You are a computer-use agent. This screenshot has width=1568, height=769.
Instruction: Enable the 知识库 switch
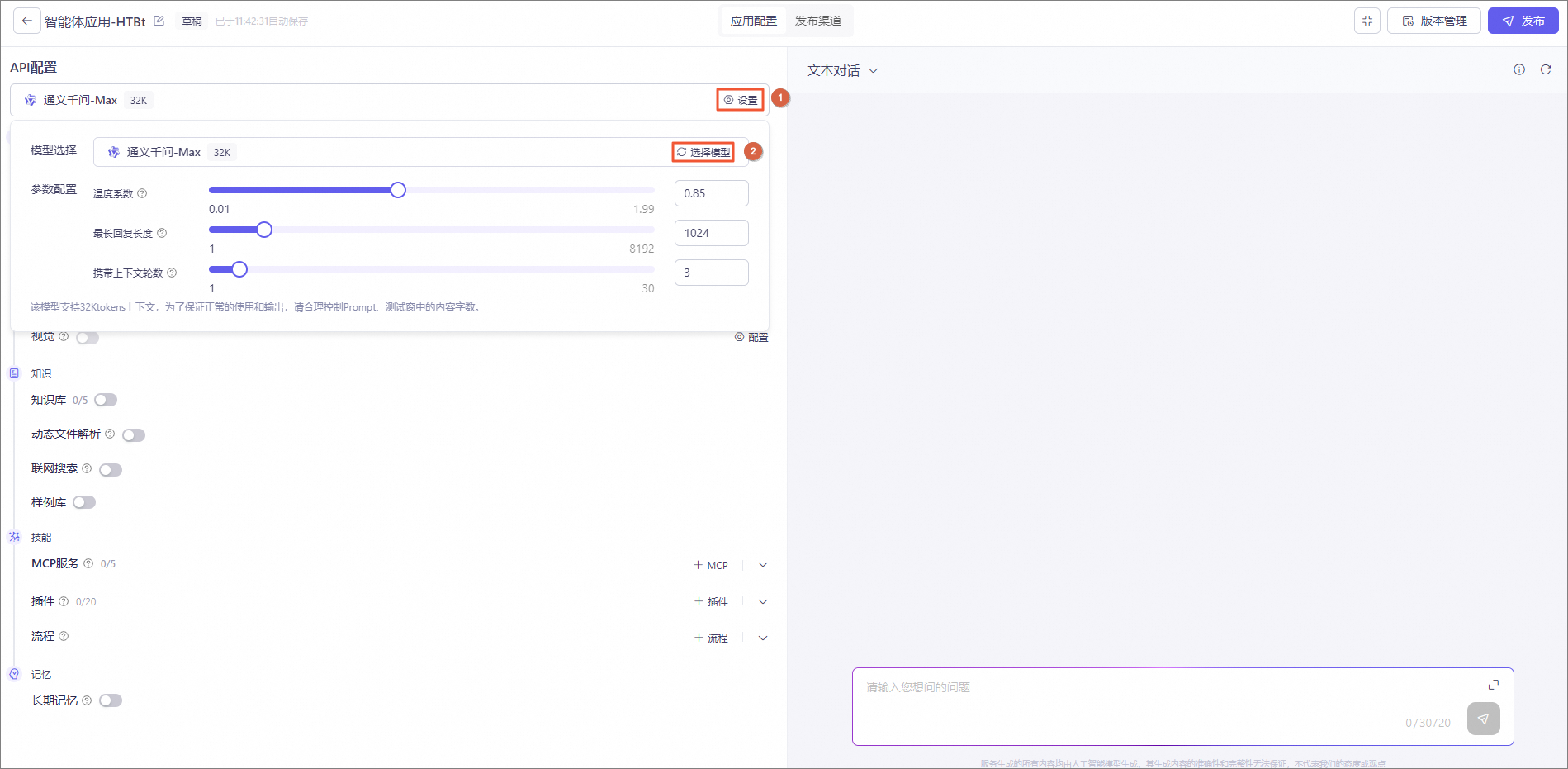point(106,400)
